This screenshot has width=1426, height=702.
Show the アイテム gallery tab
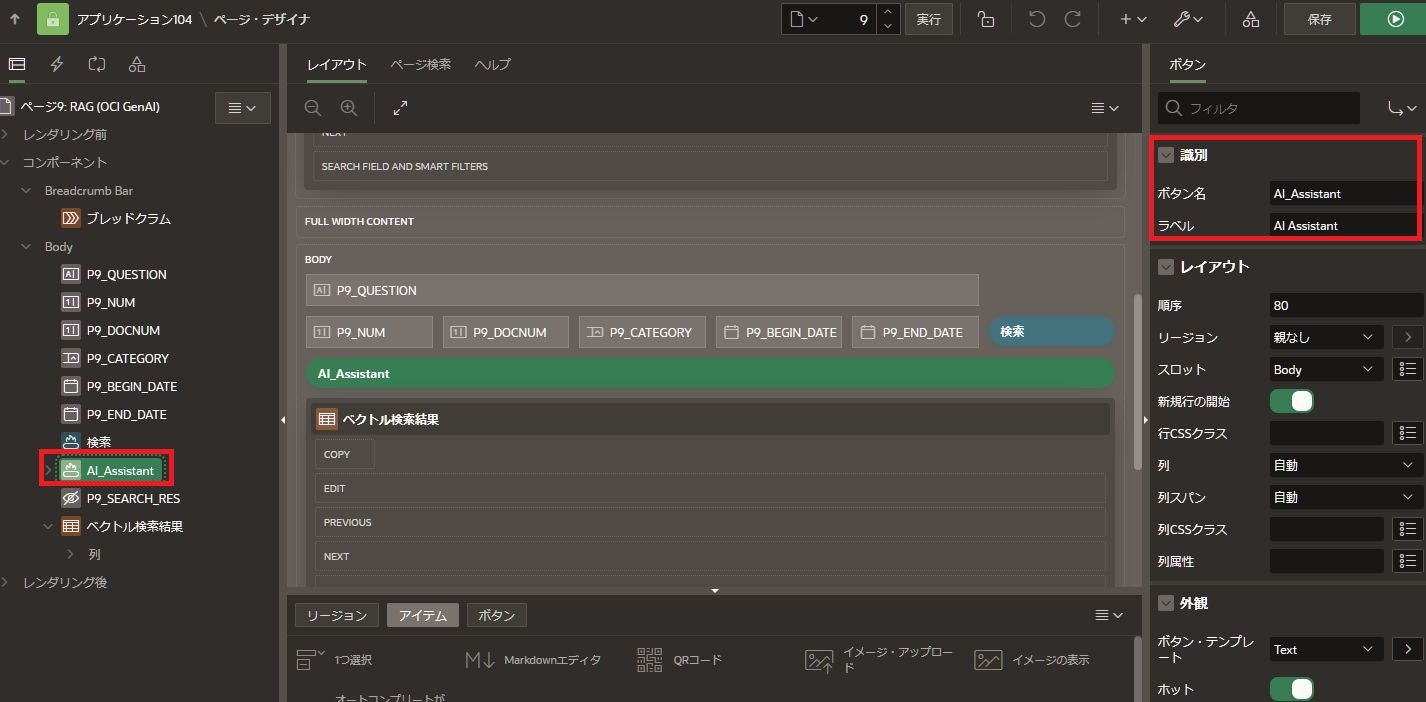pyautogui.click(x=423, y=615)
